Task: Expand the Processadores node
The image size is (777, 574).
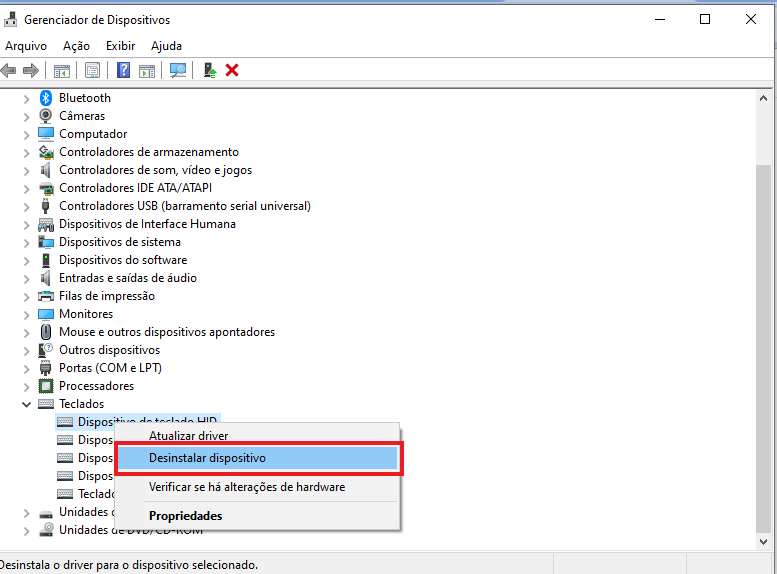Action: tap(26, 386)
